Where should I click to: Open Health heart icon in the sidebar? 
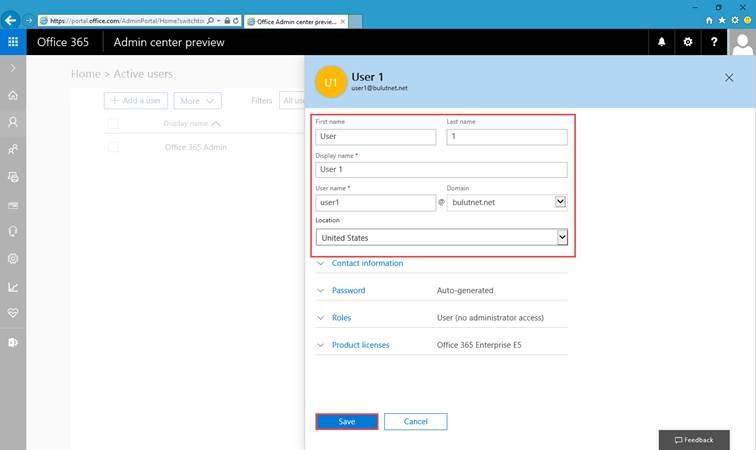(x=13, y=313)
